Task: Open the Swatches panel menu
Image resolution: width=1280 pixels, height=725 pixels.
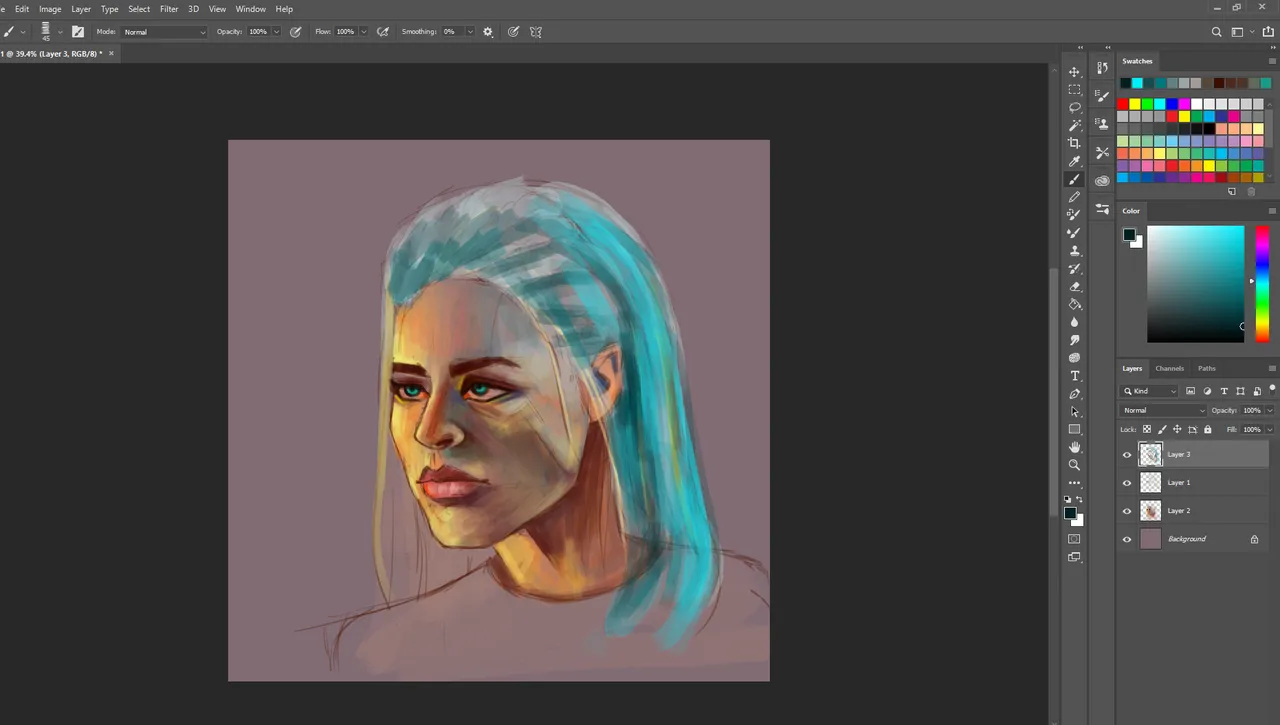Action: tap(1272, 61)
